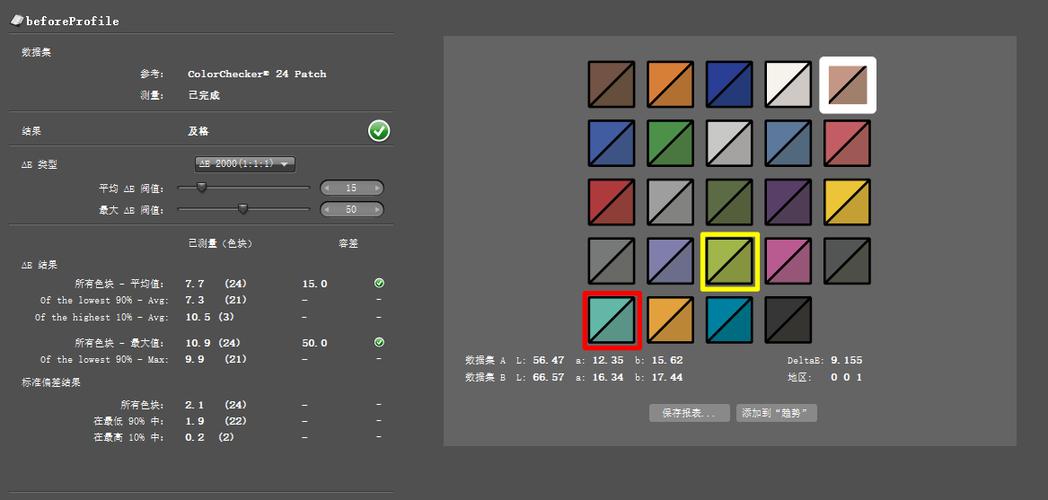Decrease the average ΔE threshold with the left arrow
The height and width of the screenshot is (500, 1048).
click(x=327, y=189)
